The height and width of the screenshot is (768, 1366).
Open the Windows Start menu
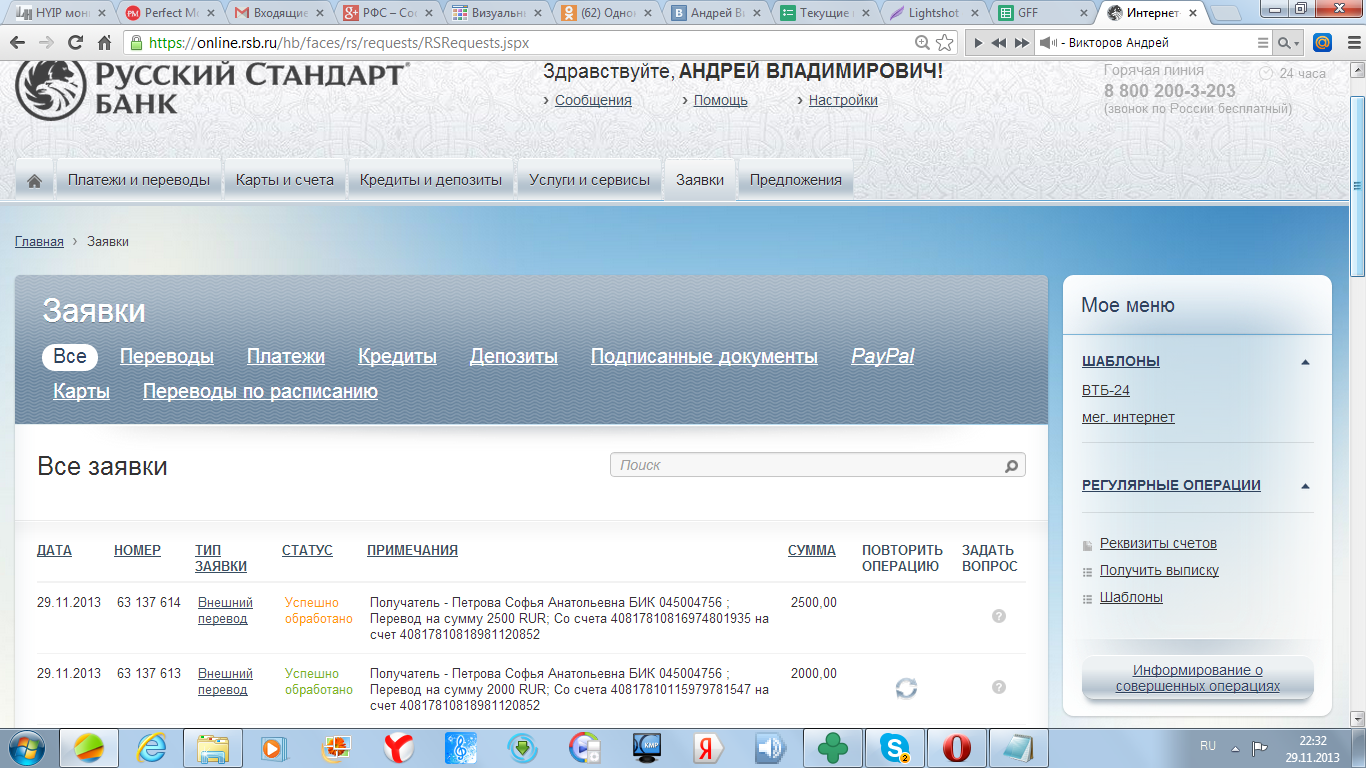click(27, 748)
